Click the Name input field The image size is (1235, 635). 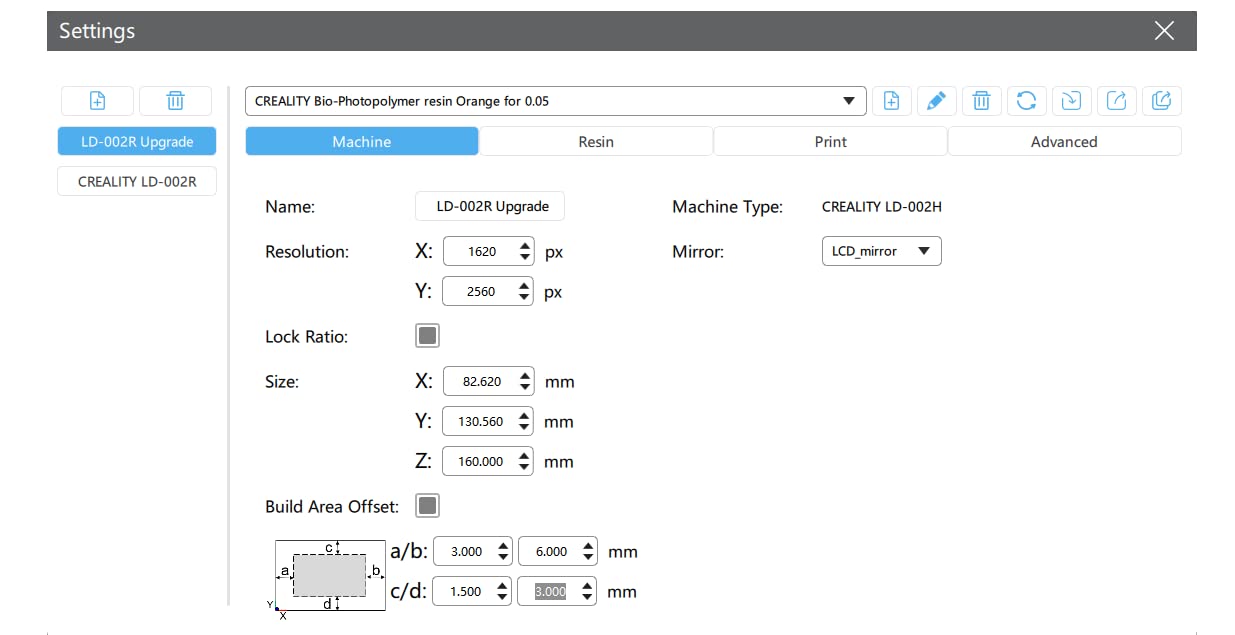click(x=490, y=207)
